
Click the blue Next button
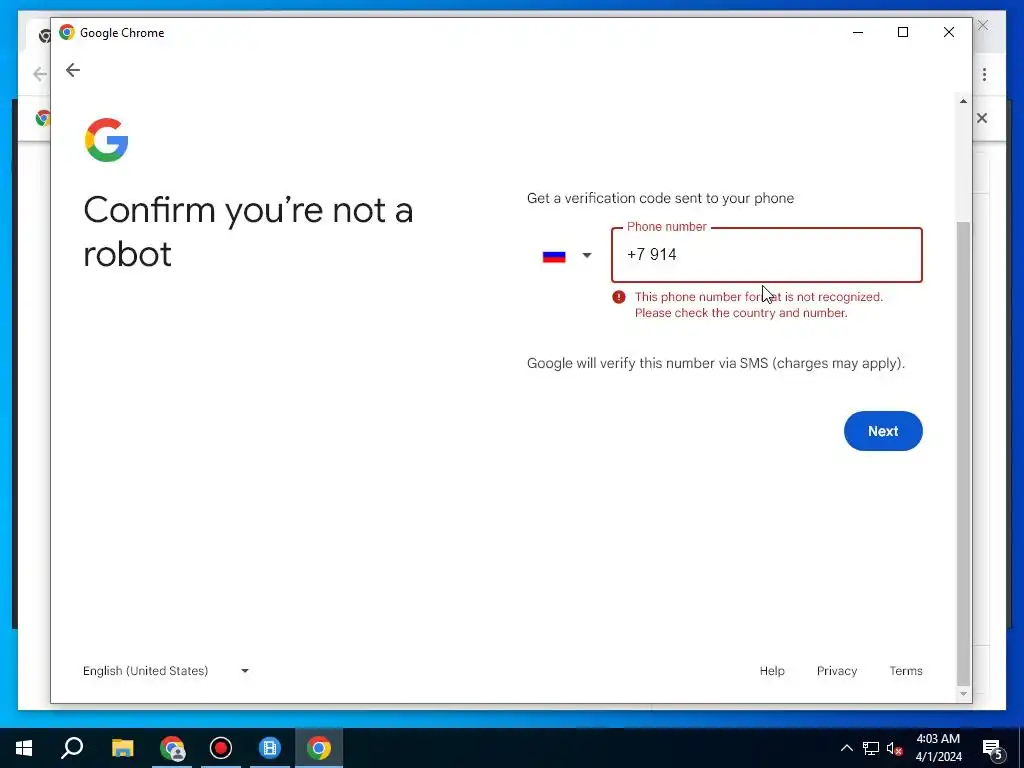883,431
